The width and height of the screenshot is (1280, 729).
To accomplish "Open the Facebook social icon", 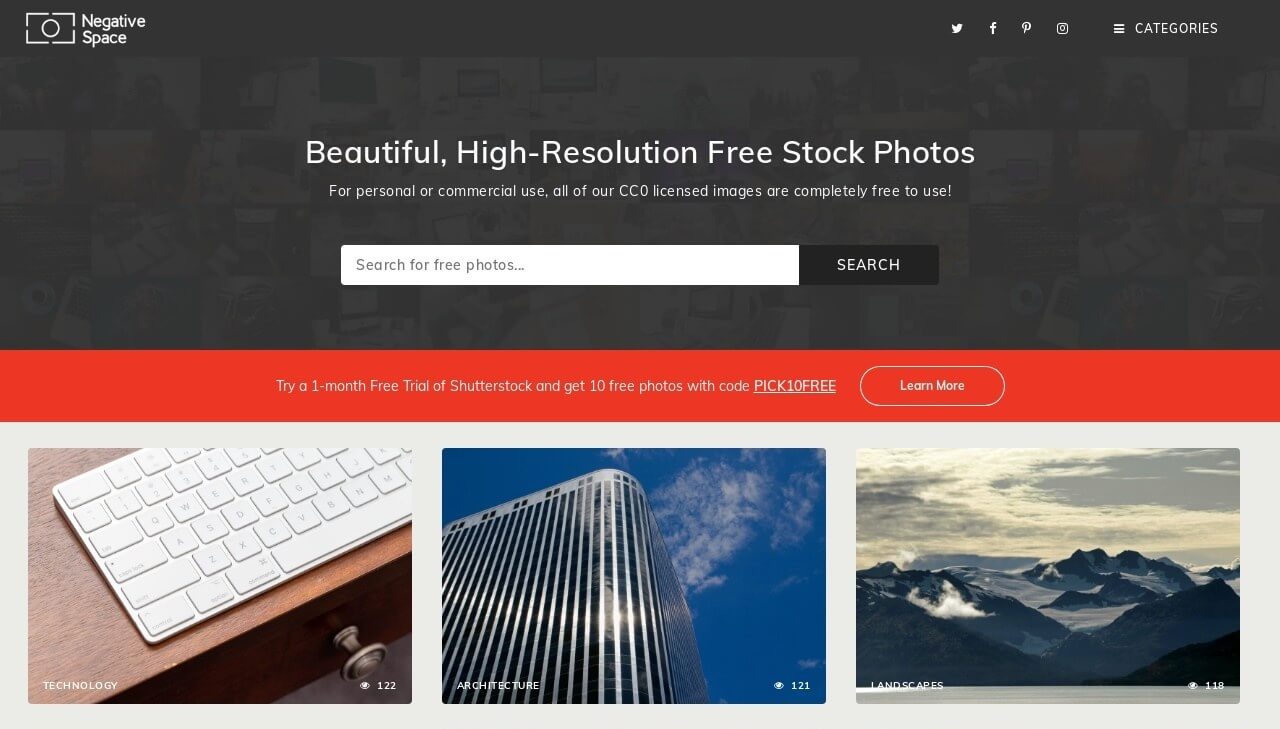I will coord(992,29).
